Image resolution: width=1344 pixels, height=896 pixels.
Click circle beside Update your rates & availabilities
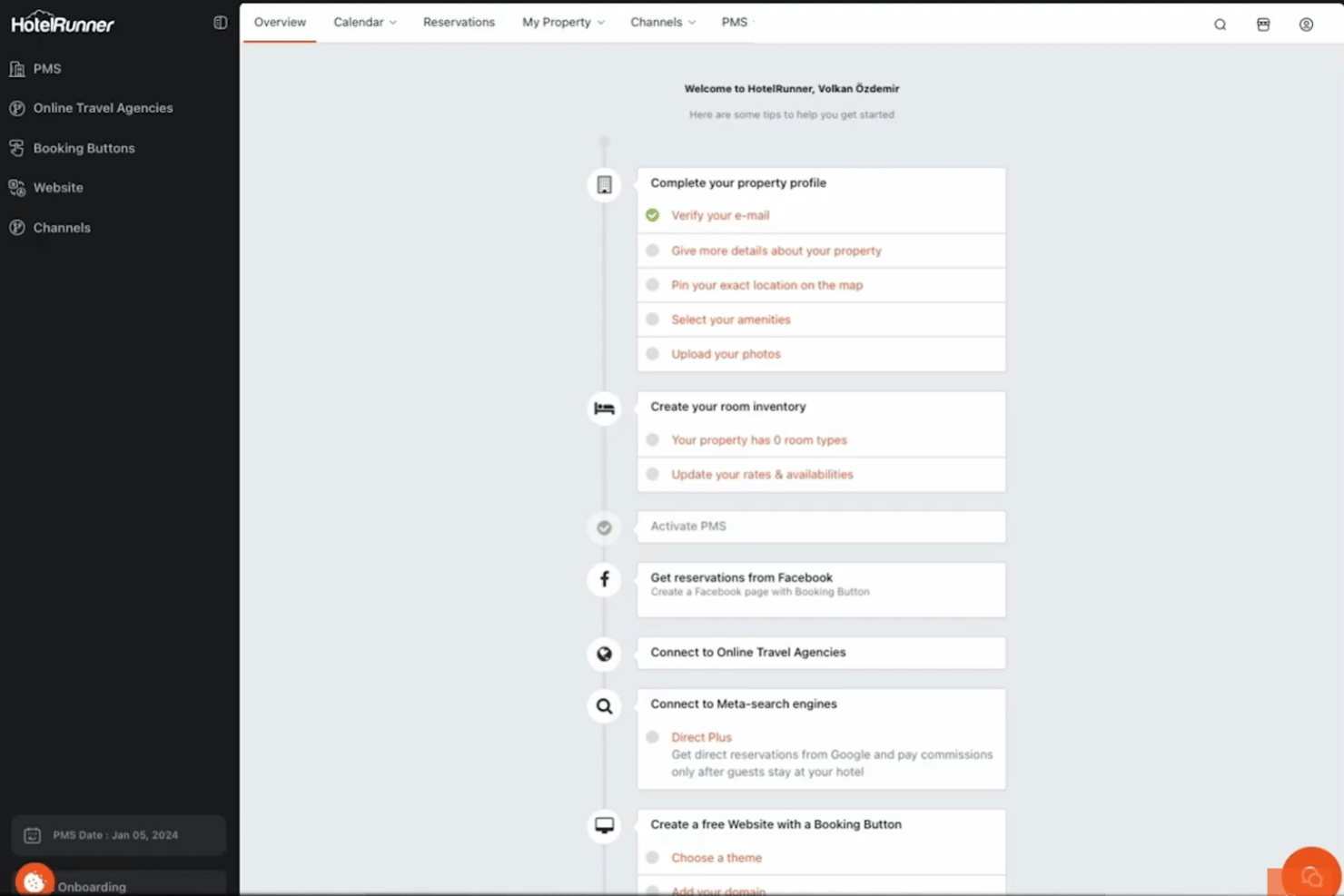(x=652, y=475)
